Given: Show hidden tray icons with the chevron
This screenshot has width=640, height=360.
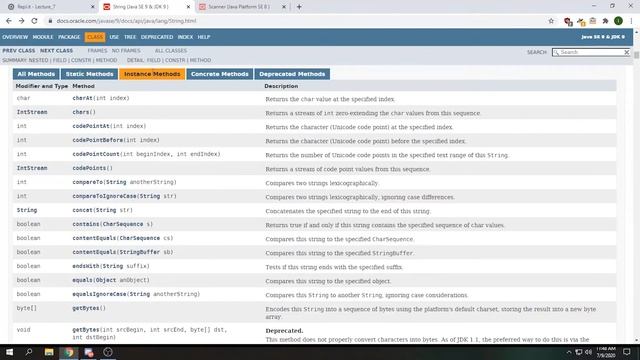Looking at the screenshot, I should click(x=569, y=352).
